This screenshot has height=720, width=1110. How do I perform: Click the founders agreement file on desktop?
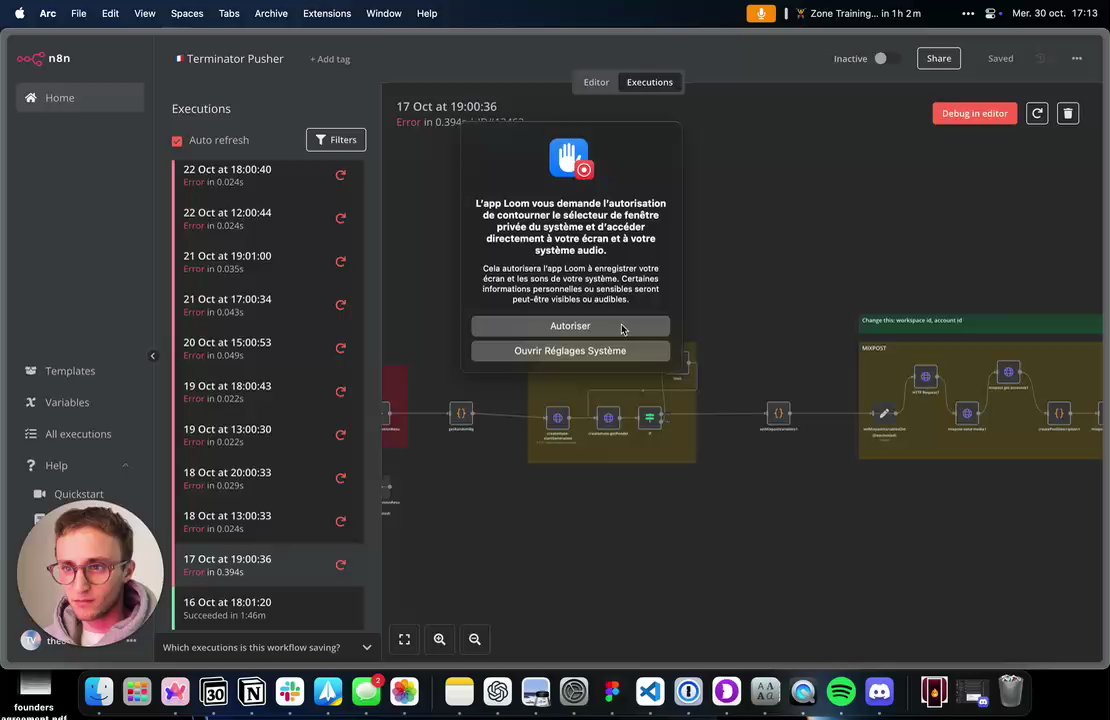pos(34,697)
